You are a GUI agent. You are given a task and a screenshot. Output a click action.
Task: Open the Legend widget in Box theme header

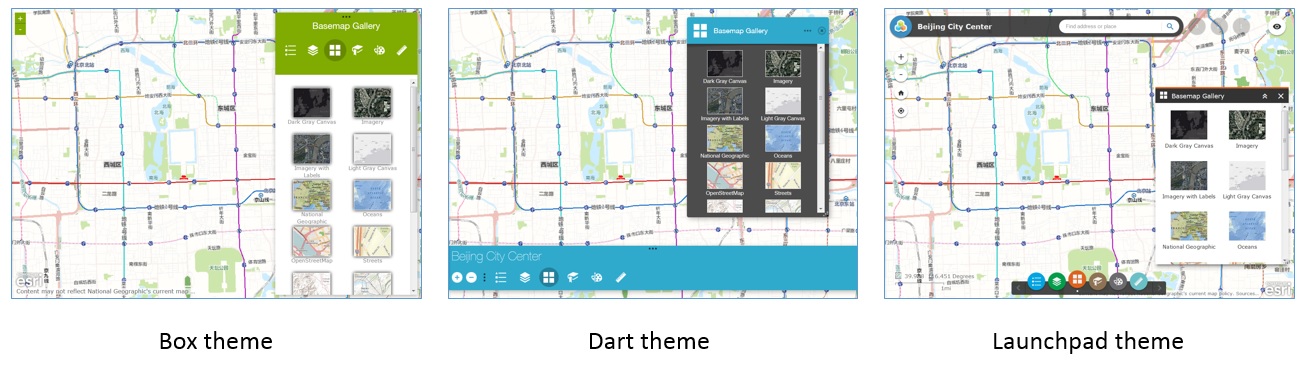pos(290,50)
